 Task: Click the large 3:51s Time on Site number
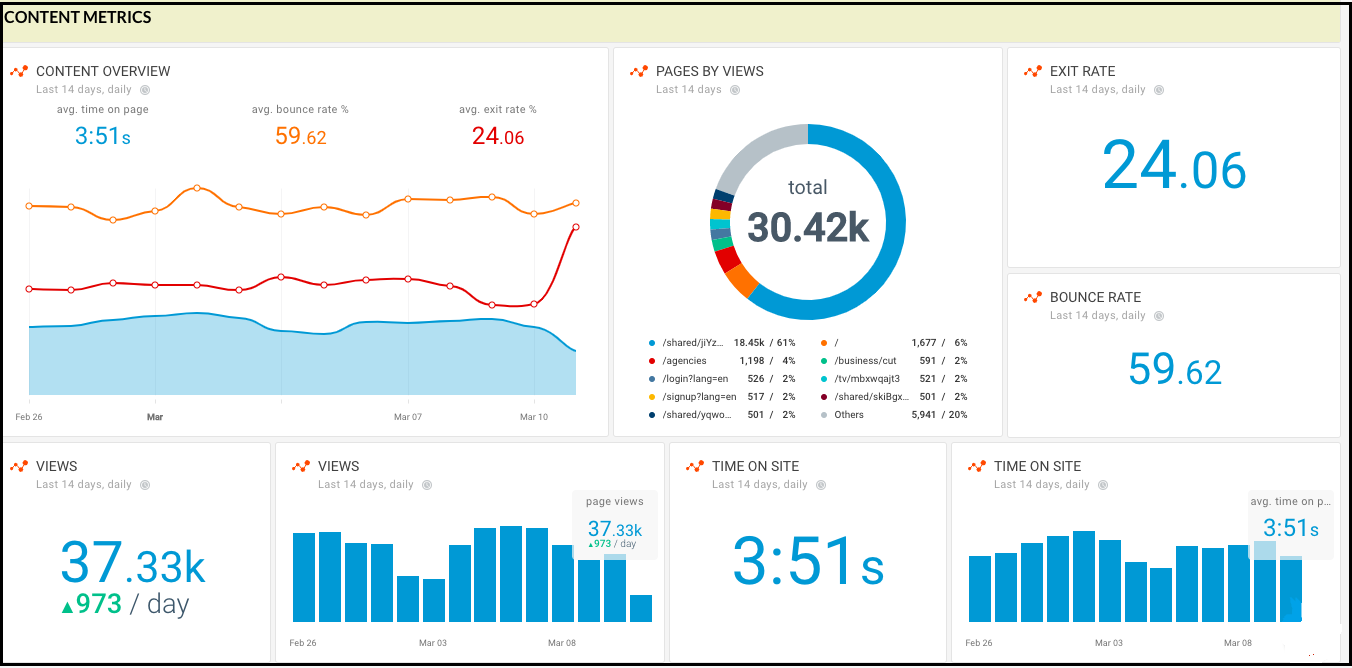[x=808, y=561]
